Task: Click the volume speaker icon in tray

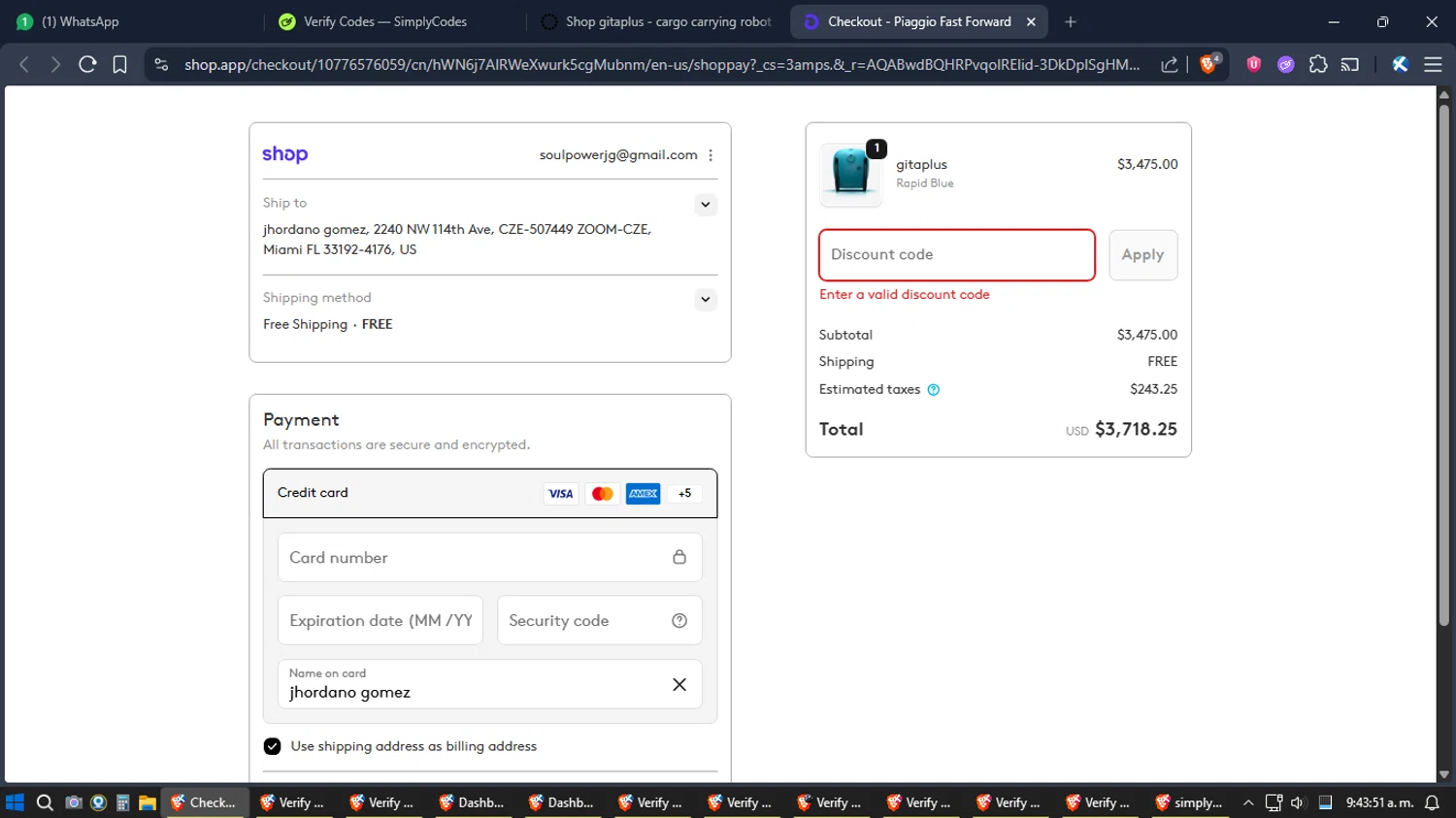Action: (x=1298, y=802)
